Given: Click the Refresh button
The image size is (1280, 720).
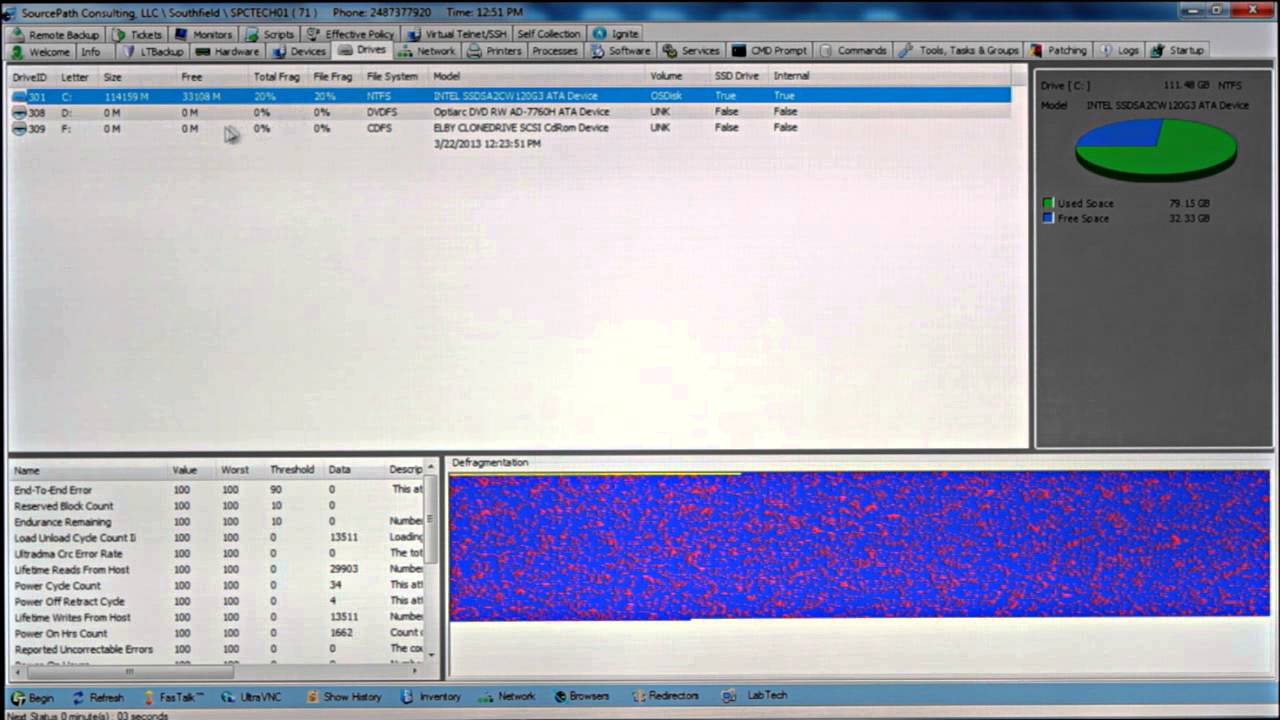Looking at the screenshot, I should pos(97,697).
